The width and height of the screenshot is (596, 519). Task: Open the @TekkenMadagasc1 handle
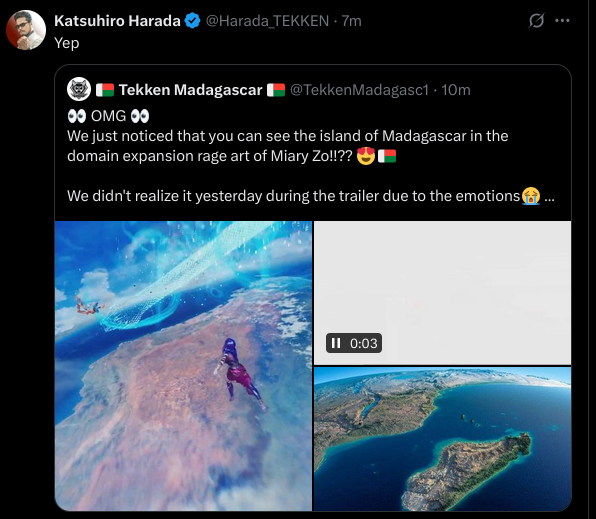tap(359, 90)
